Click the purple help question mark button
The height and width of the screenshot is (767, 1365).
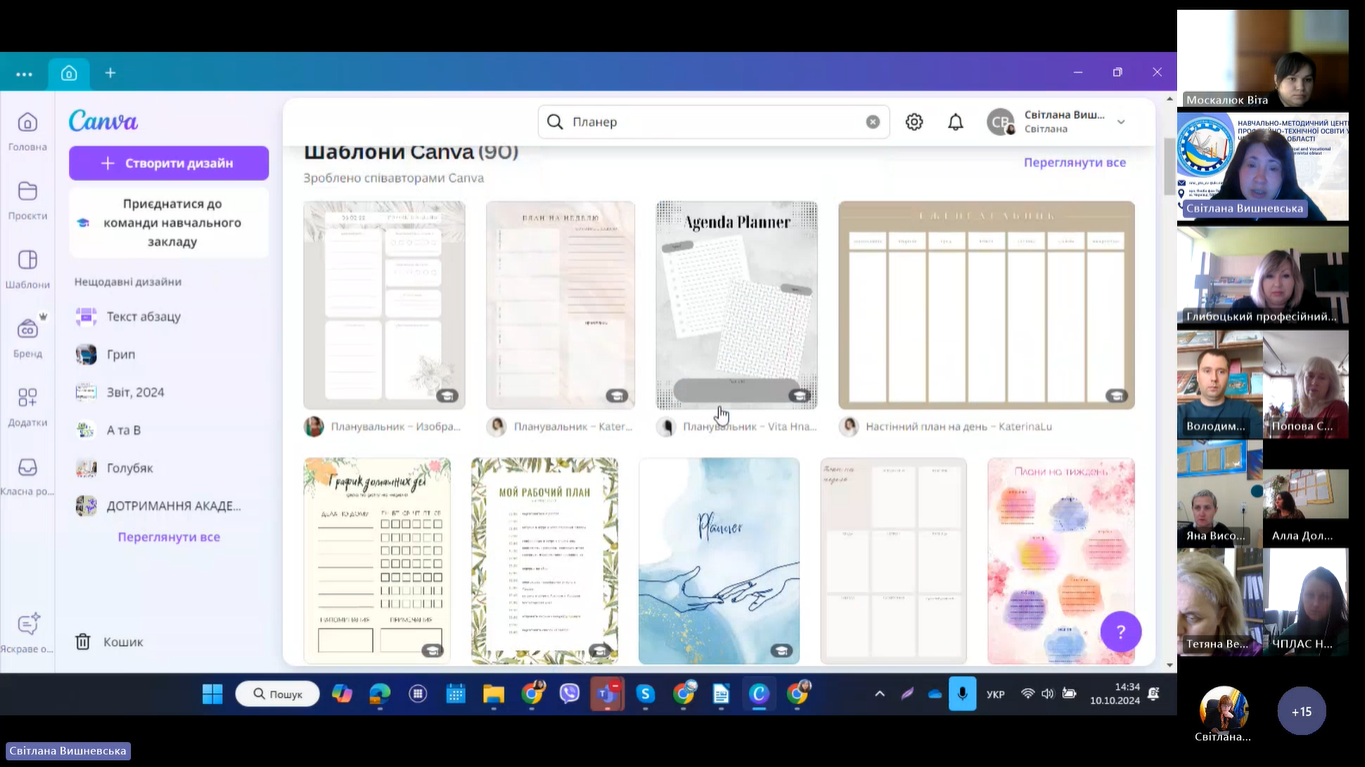[1120, 632]
